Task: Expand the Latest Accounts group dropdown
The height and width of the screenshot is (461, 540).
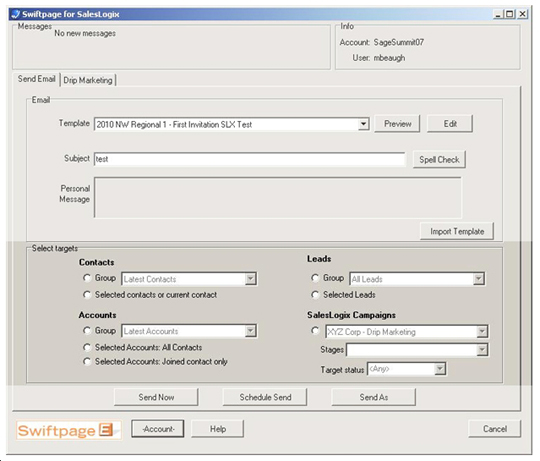Action: pos(251,331)
